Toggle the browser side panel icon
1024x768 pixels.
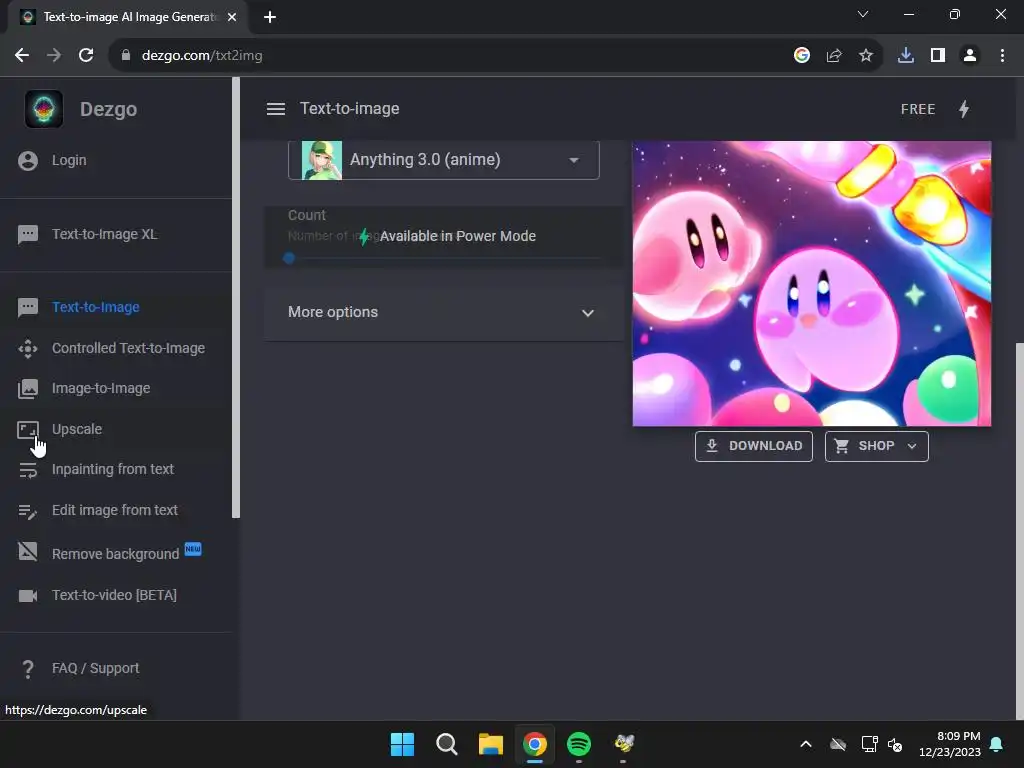938,56
